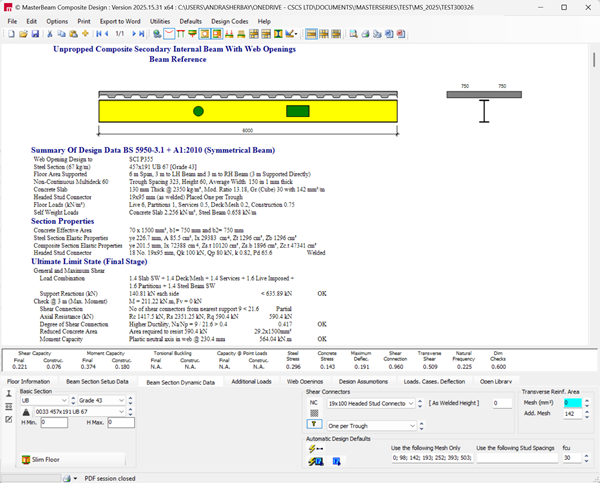Click the I-beam icon in left panel
Viewport: 600px width, 483px height.
coord(9,393)
